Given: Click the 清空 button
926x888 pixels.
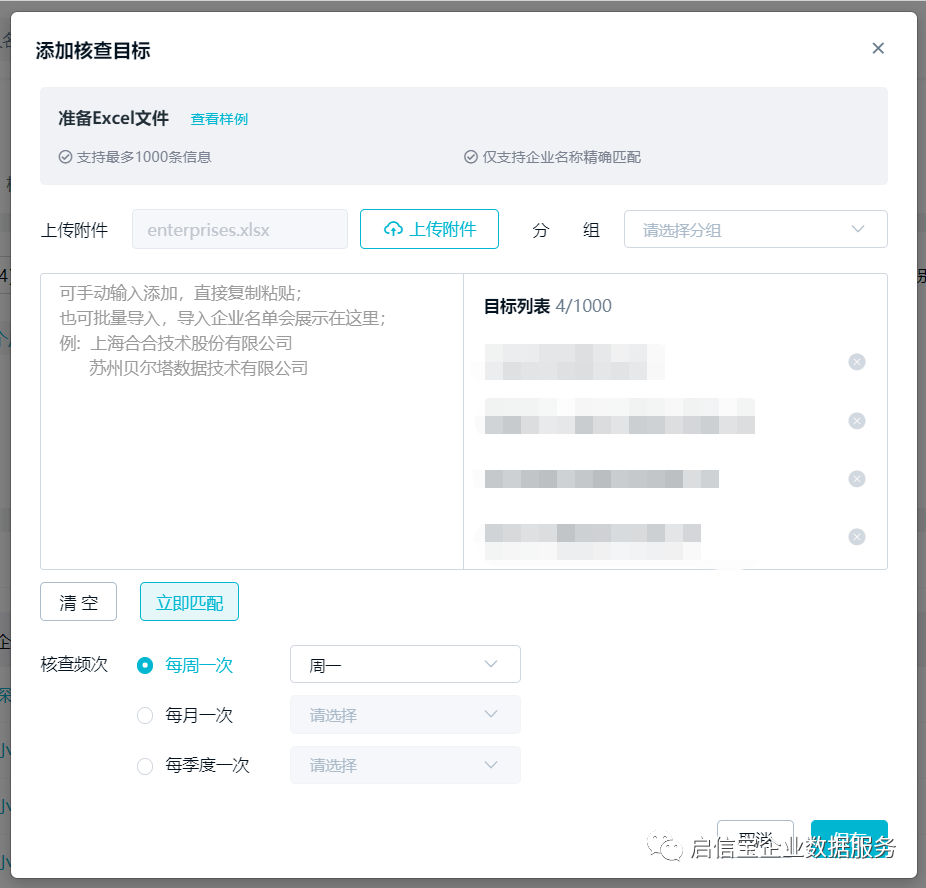Looking at the screenshot, I should (78, 602).
